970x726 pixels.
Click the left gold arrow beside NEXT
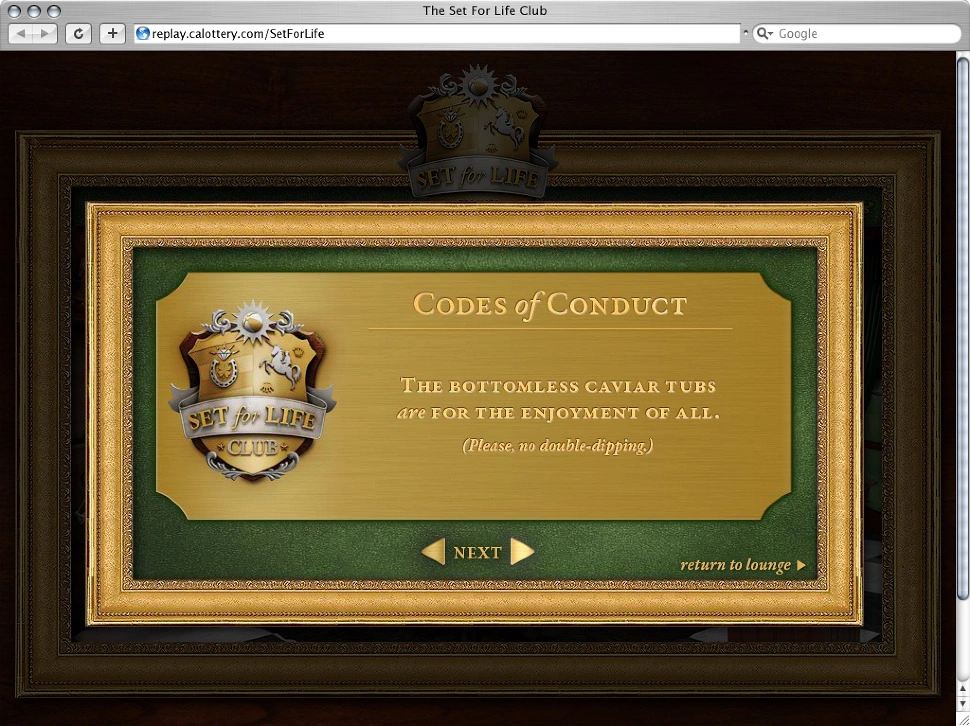433,551
